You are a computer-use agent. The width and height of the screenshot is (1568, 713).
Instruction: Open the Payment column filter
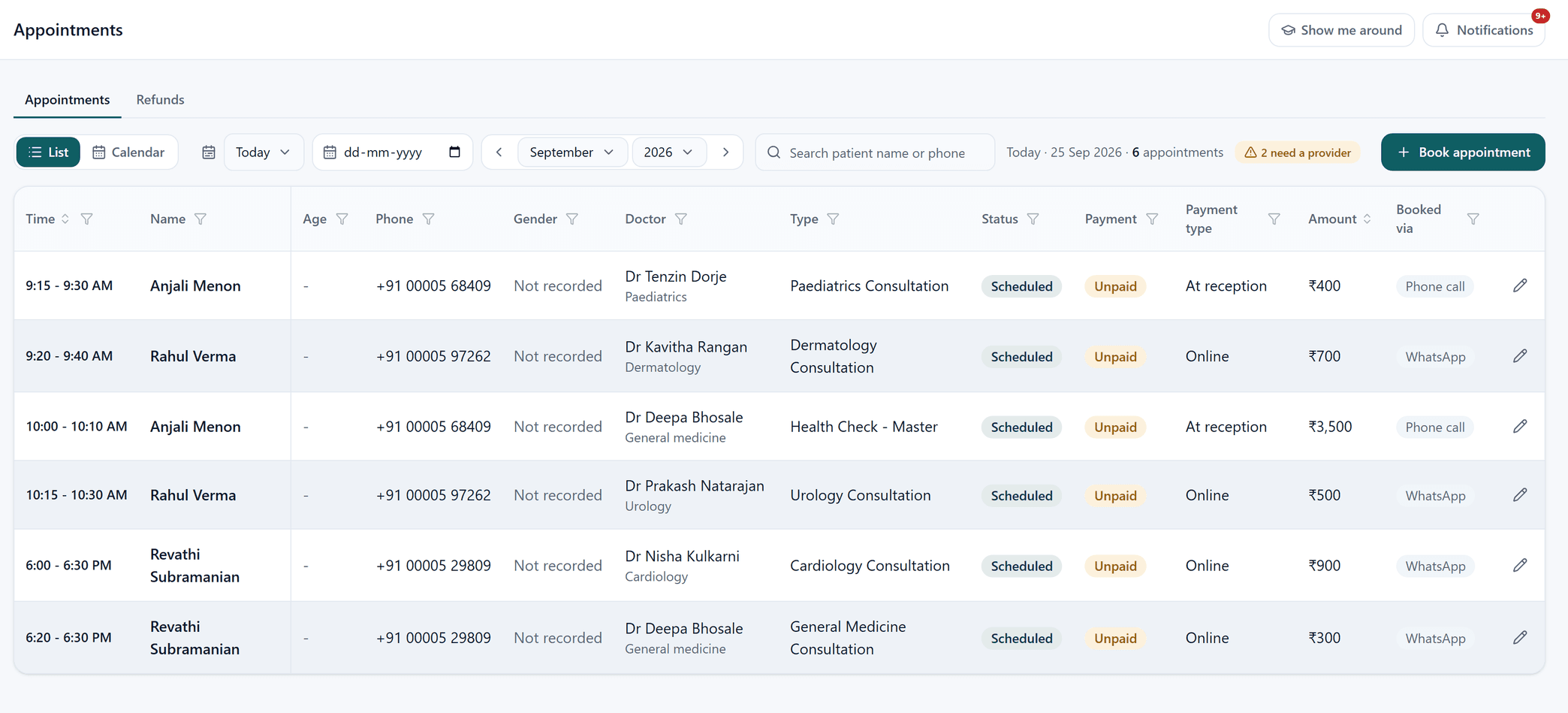pyautogui.click(x=1152, y=219)
